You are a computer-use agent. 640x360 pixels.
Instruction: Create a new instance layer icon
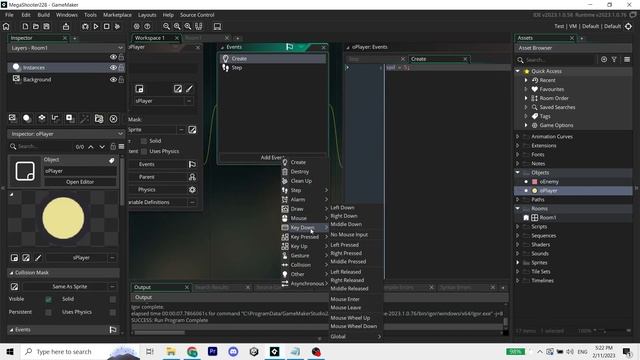[27, 118]
